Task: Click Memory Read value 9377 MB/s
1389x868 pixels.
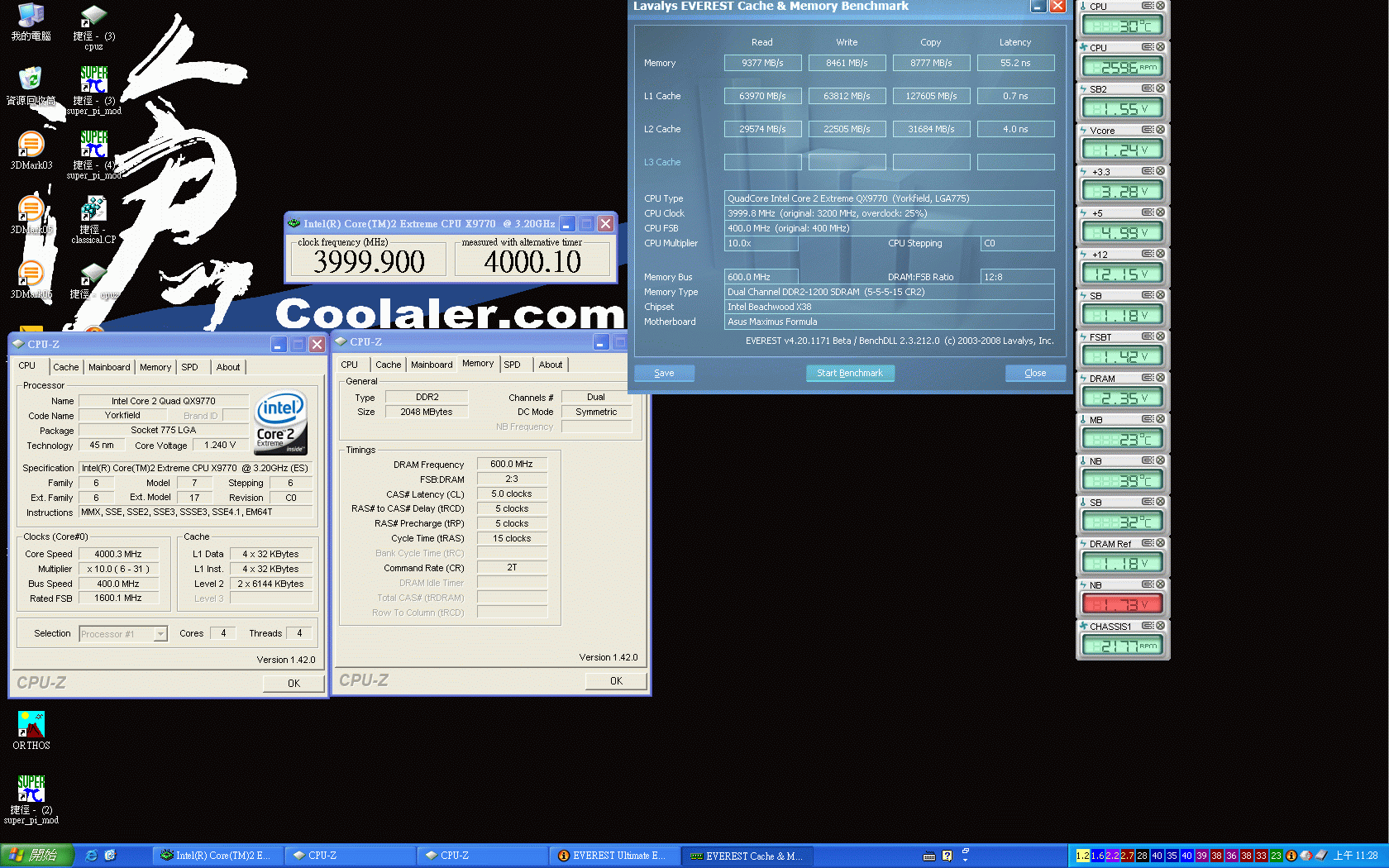Action: 762,63
